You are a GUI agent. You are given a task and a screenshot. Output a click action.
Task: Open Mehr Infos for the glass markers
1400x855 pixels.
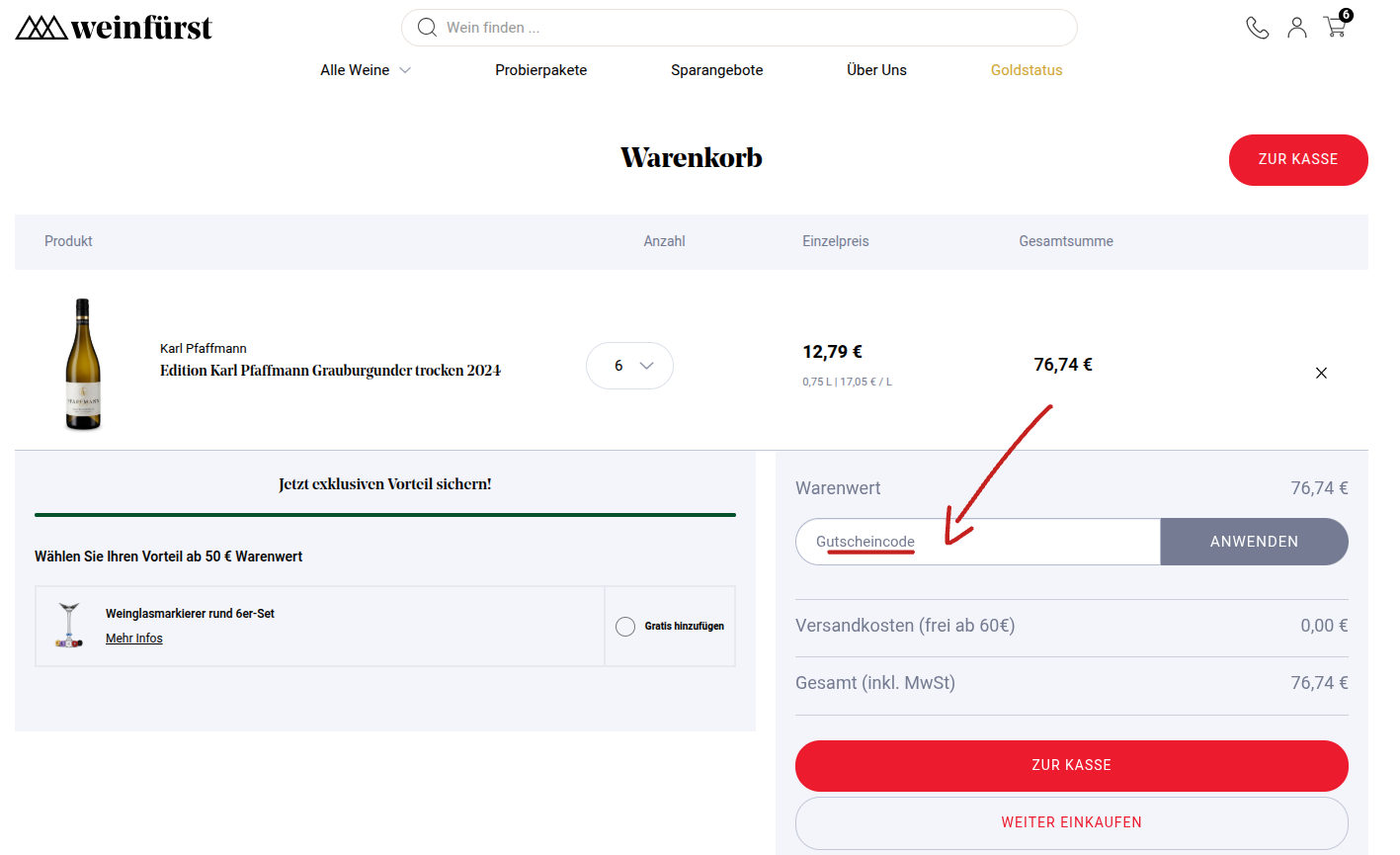[133, 638]
